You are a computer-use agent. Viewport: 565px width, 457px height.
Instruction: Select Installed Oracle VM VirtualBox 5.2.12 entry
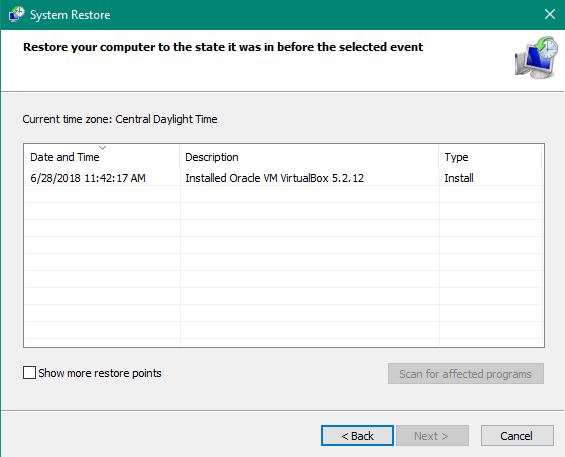275,178
